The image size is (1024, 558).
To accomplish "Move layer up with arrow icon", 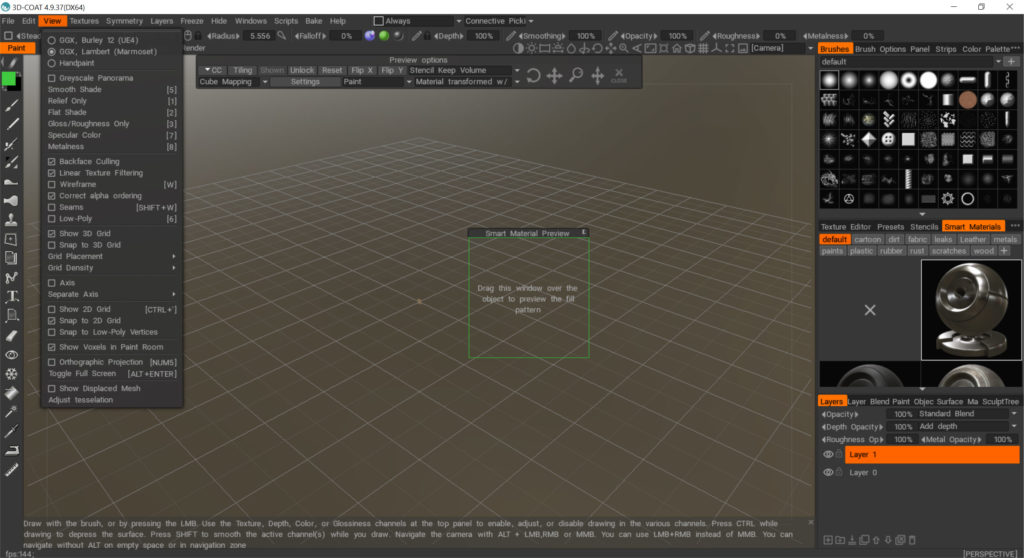I will pyautogui.click(x=876, y=540).
